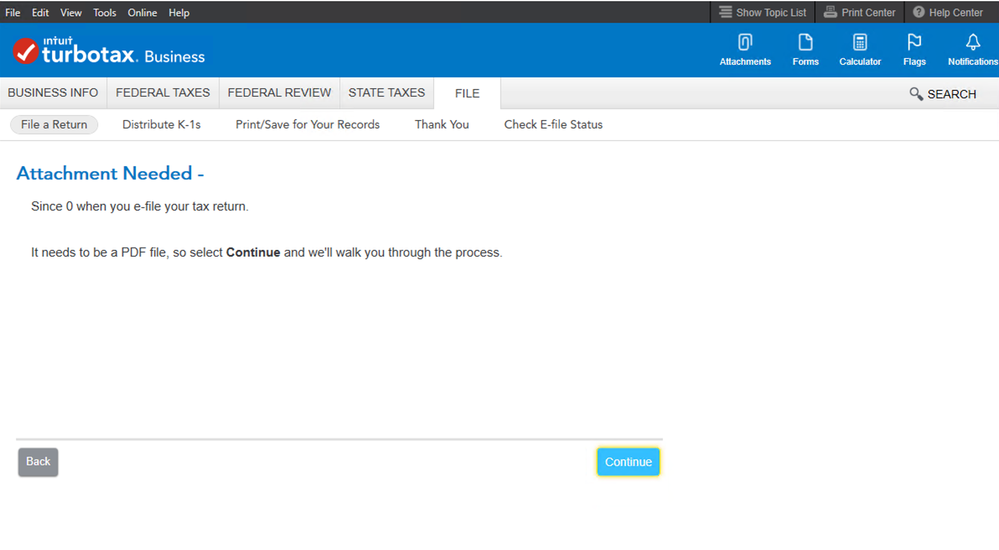The height and width of the screenshot is (550, 999).
Task: Open the Help menu
Action: pyautogui.click(x=179, y=13)
